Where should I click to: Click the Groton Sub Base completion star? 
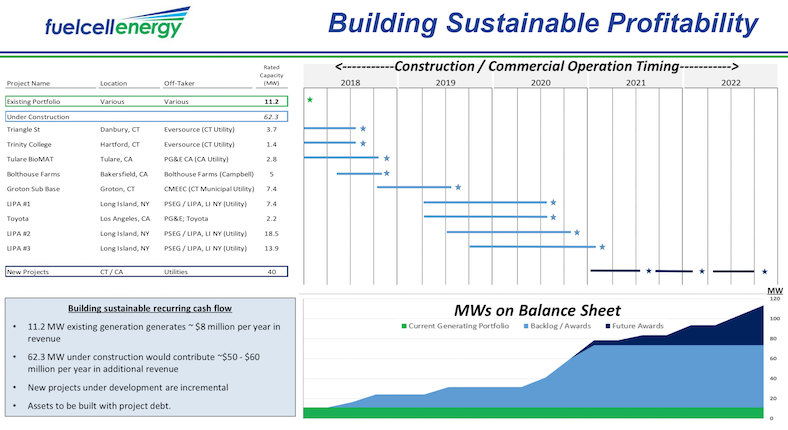point(458,187)
